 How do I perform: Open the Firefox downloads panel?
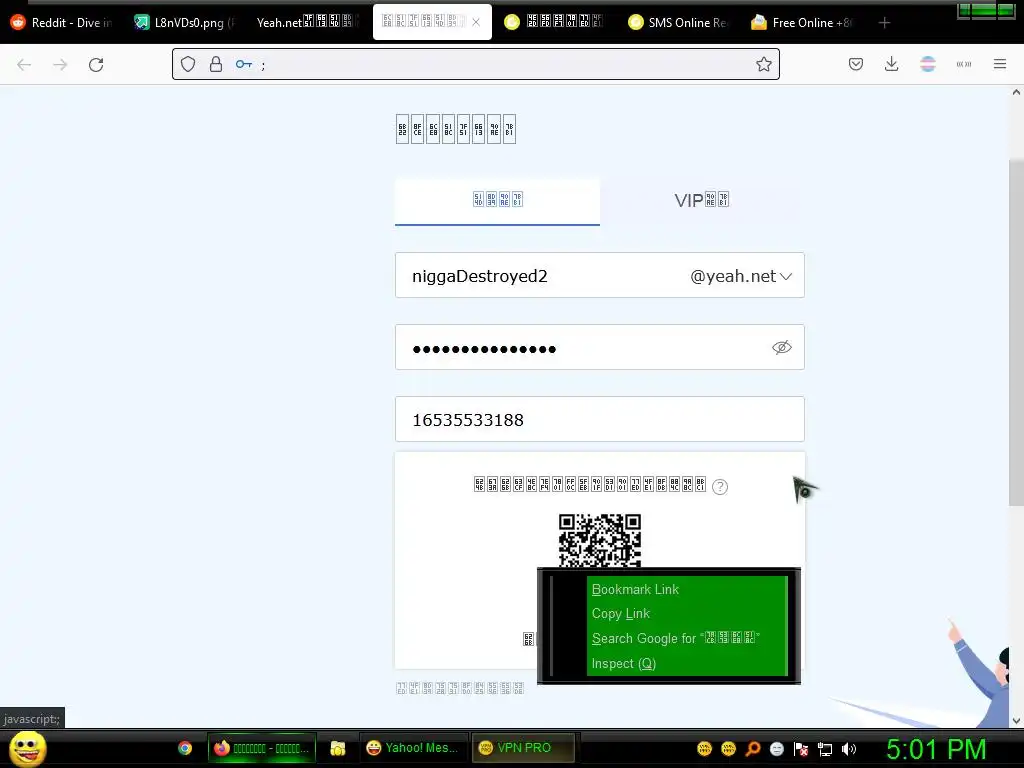pos(891,64)
